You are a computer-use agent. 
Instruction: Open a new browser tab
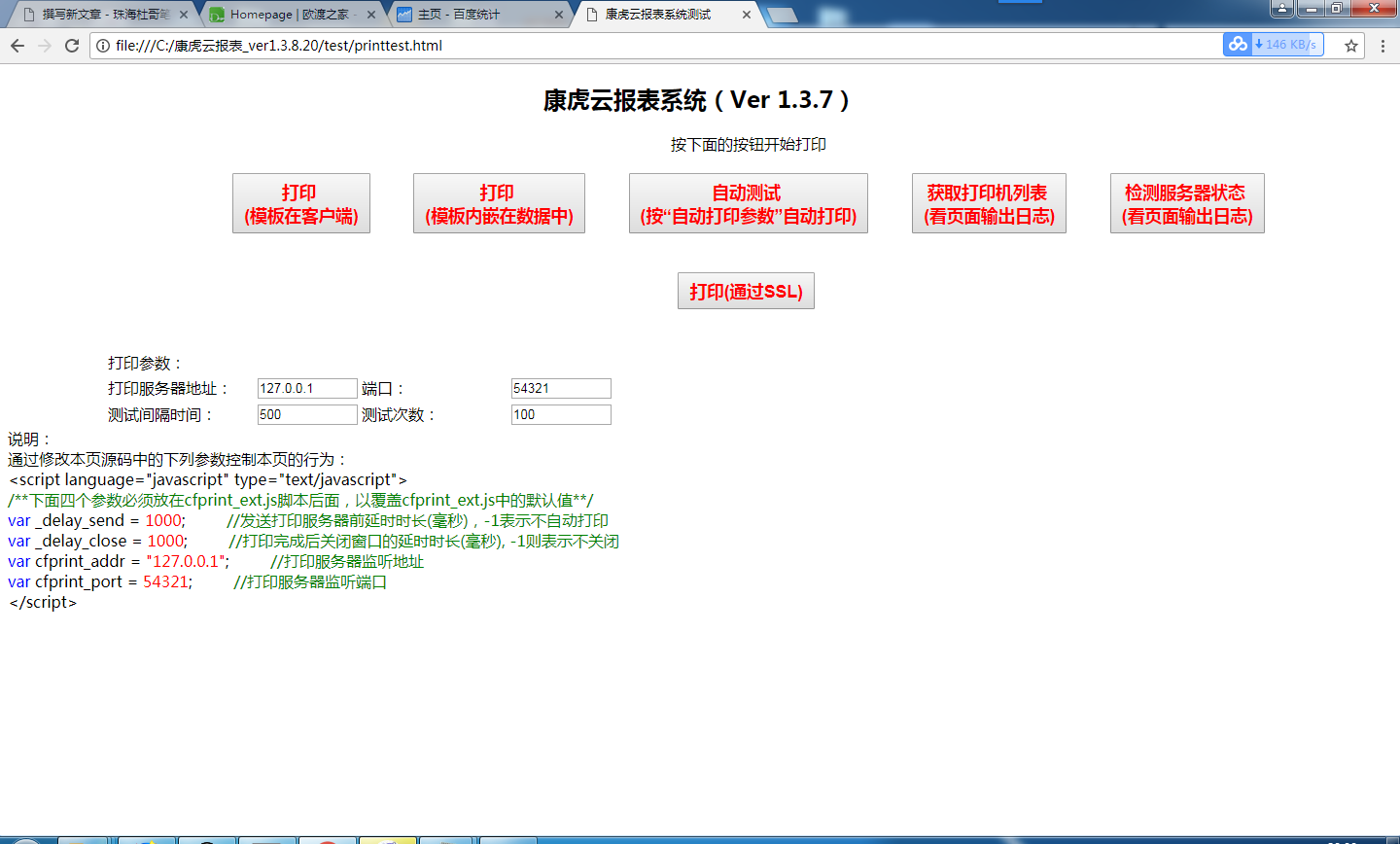click(x=782, y=15)
